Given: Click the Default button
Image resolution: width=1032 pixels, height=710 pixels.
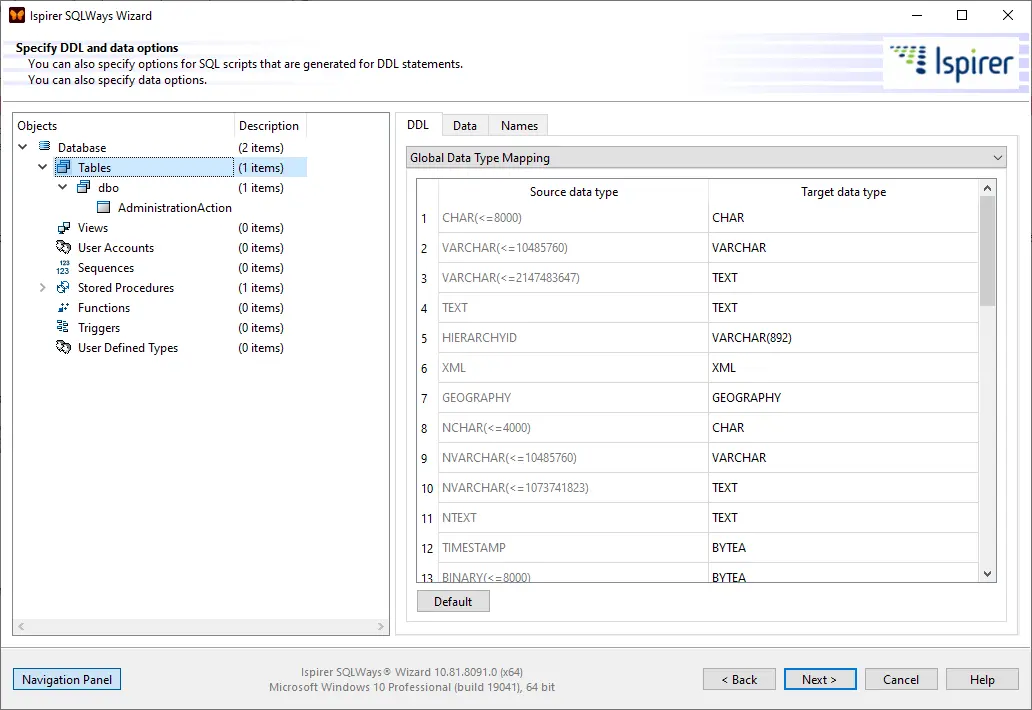Looking at the screenshot, I should point(453,601).
